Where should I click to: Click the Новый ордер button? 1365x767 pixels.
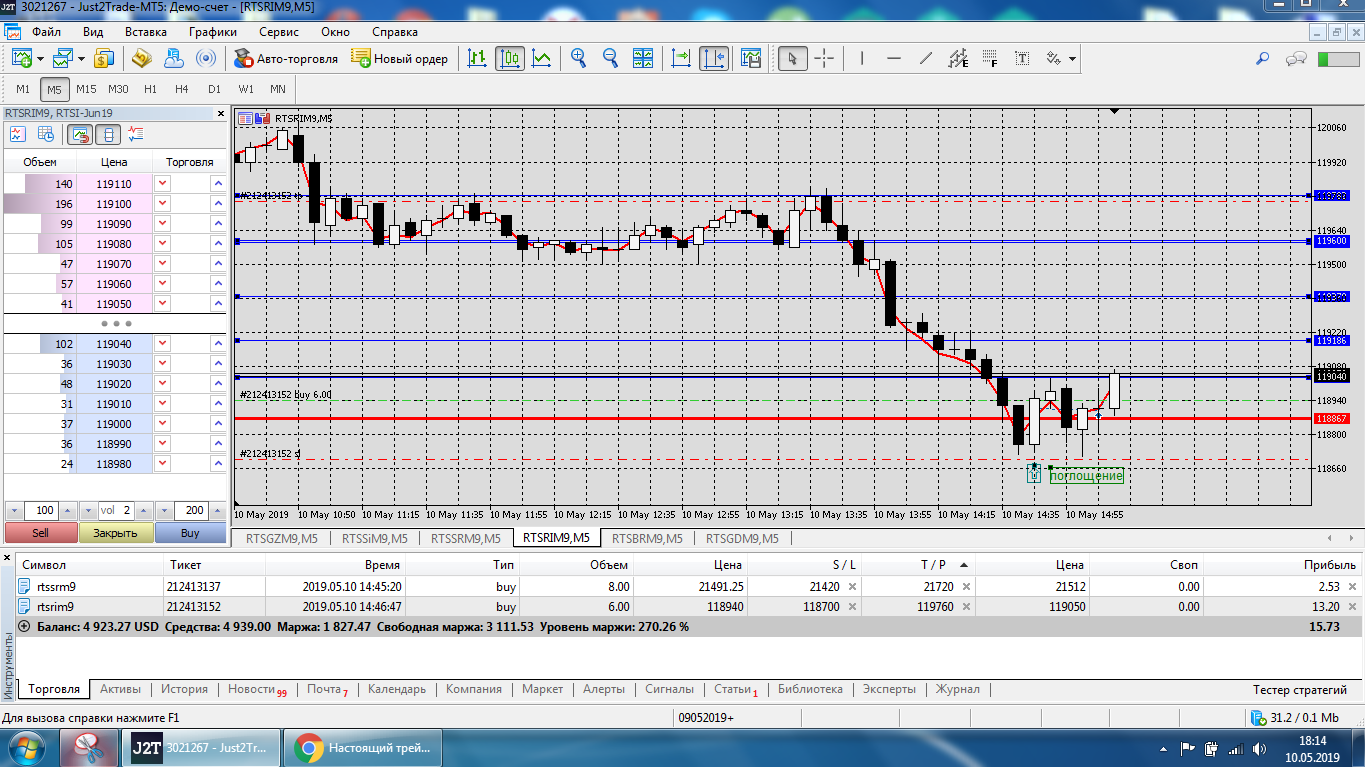[x=400, y=58]
